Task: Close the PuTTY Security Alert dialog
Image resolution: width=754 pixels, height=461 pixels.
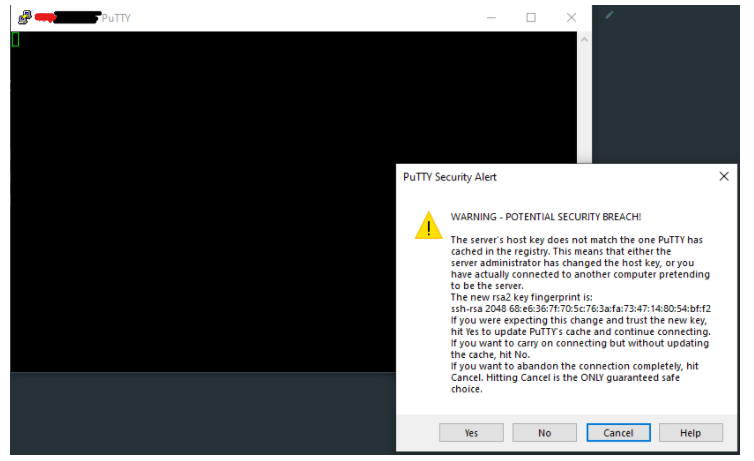Action: coord(724,176)
